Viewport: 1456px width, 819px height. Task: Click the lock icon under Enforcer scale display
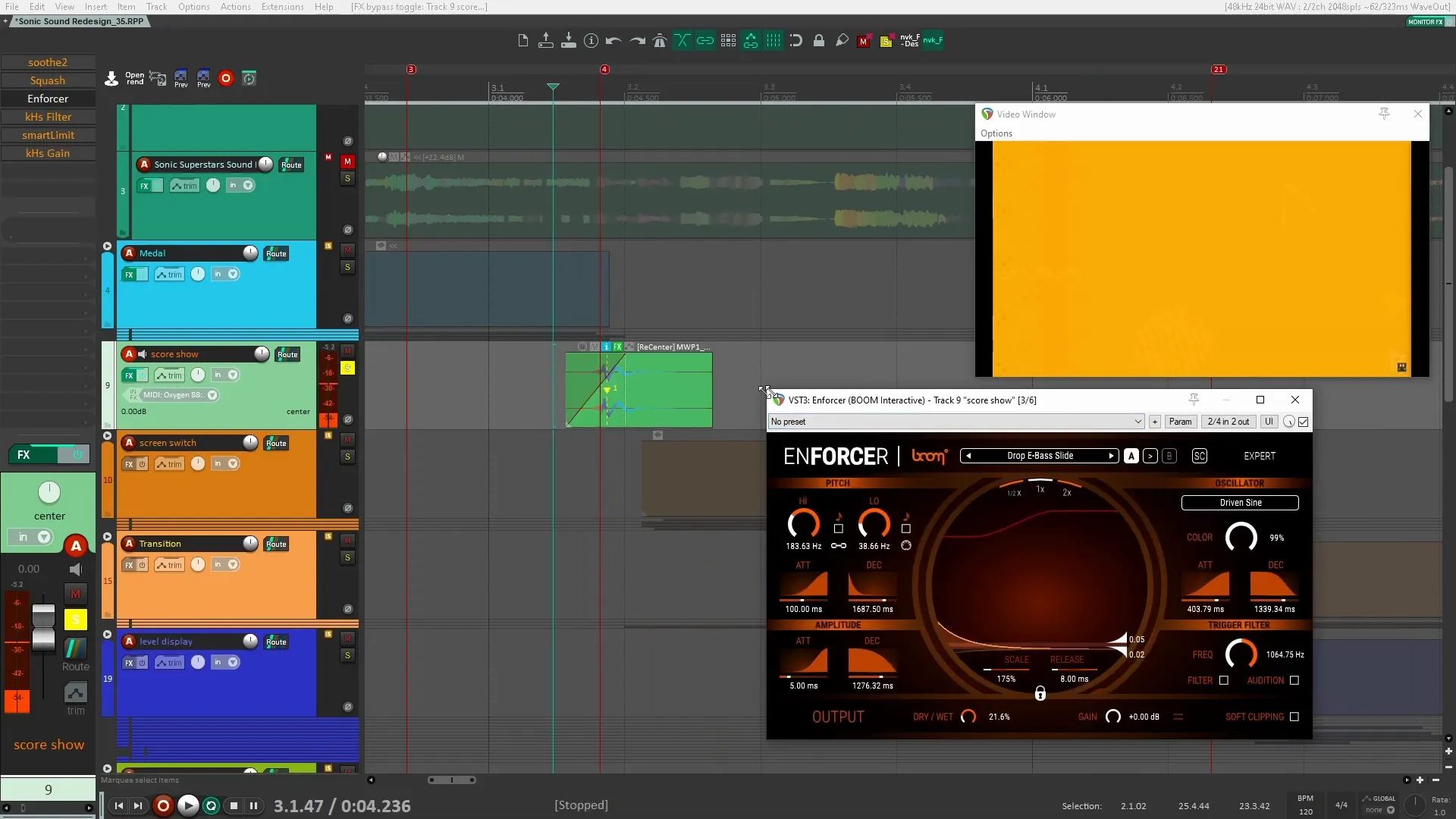[x=1040, y=693]
